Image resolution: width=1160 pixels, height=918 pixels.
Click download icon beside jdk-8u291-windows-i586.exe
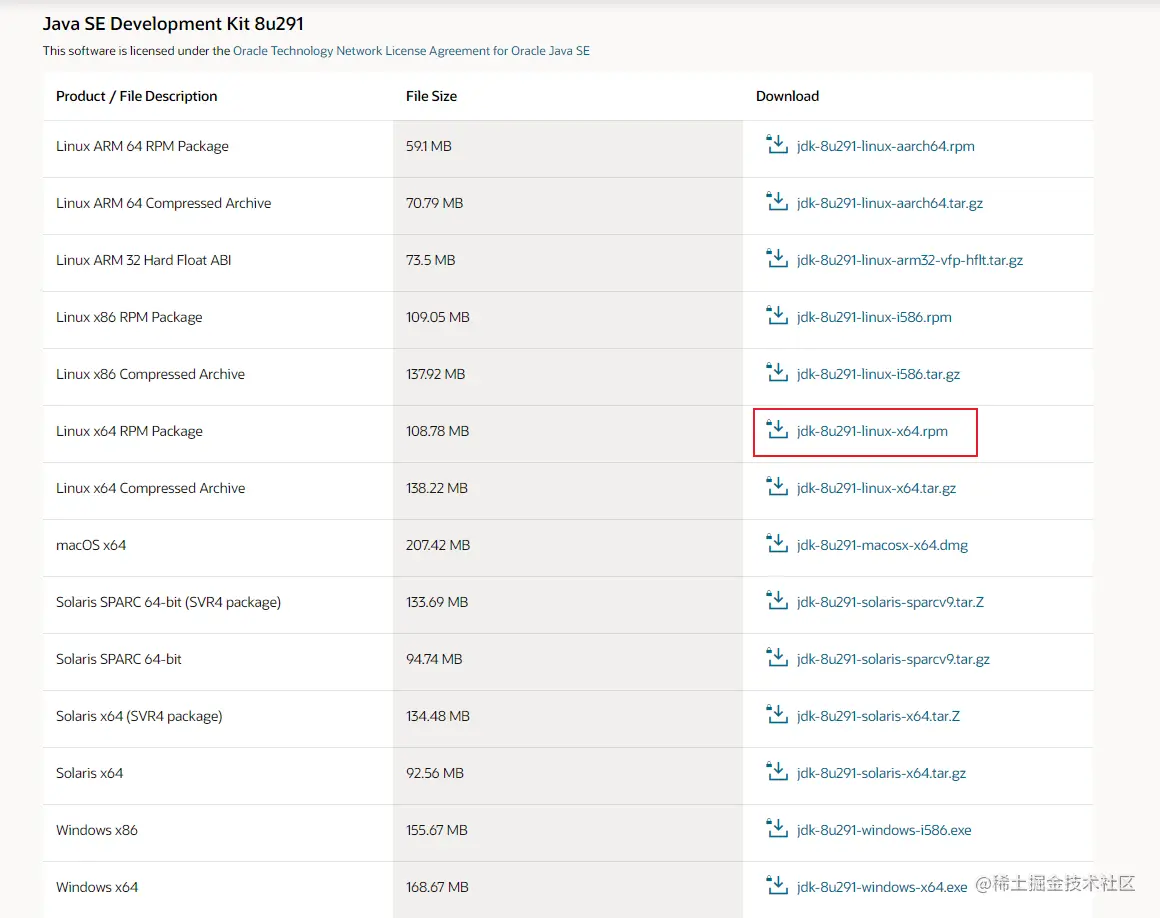tap(777, 827)
